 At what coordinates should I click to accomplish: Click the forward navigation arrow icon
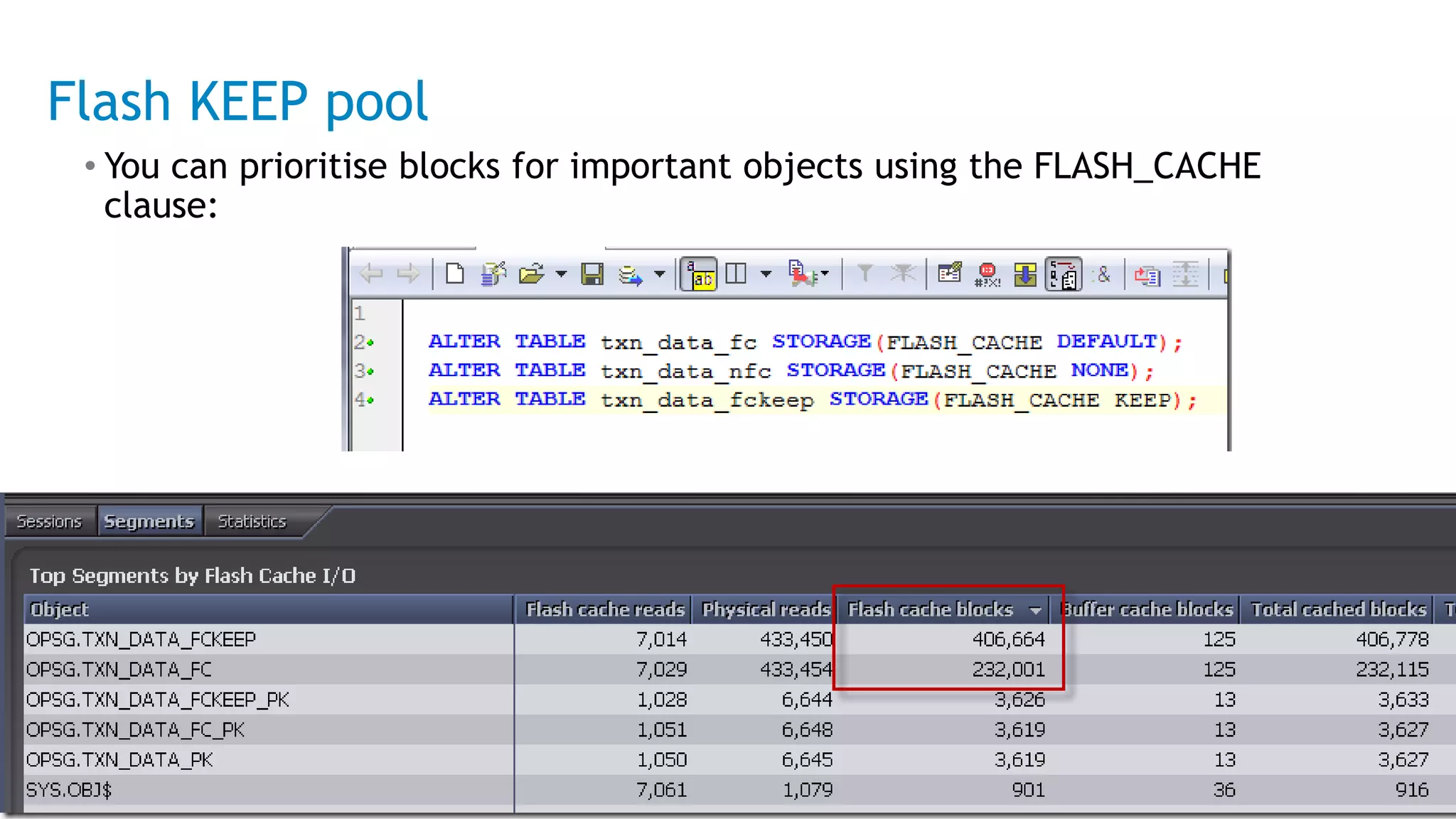click(408, 274)
